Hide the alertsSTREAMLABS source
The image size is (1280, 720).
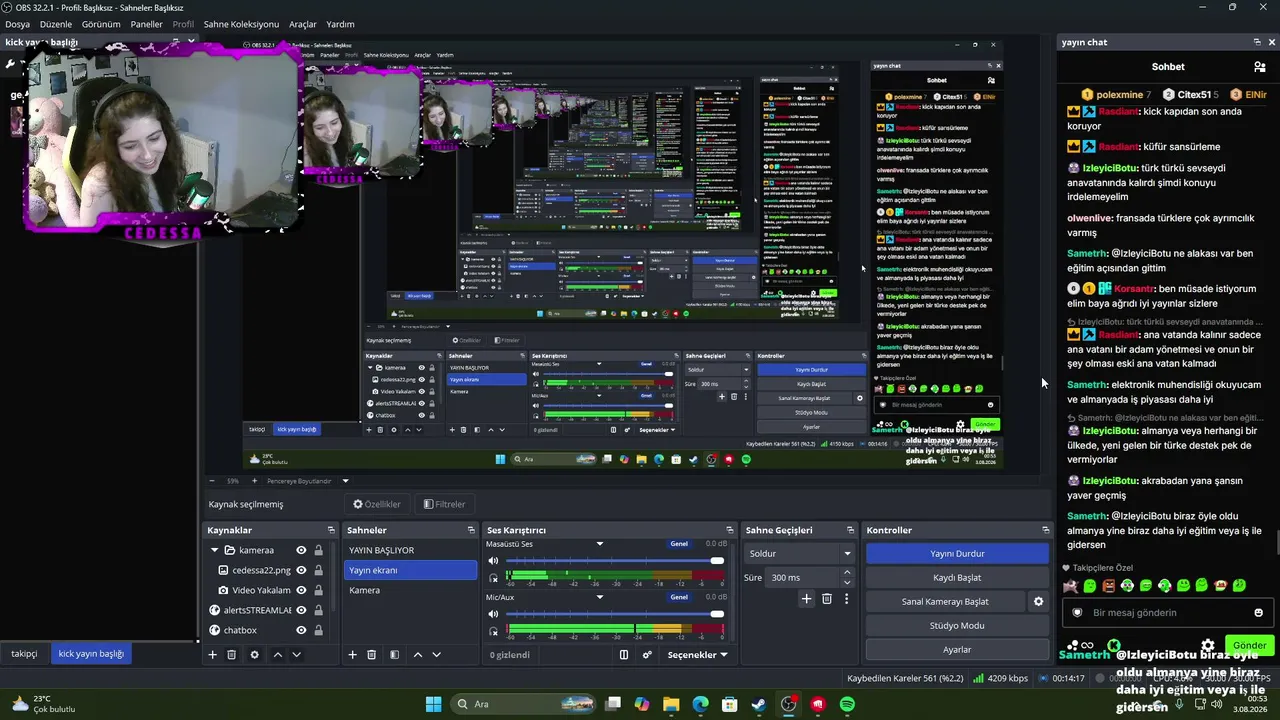[301, 610]
